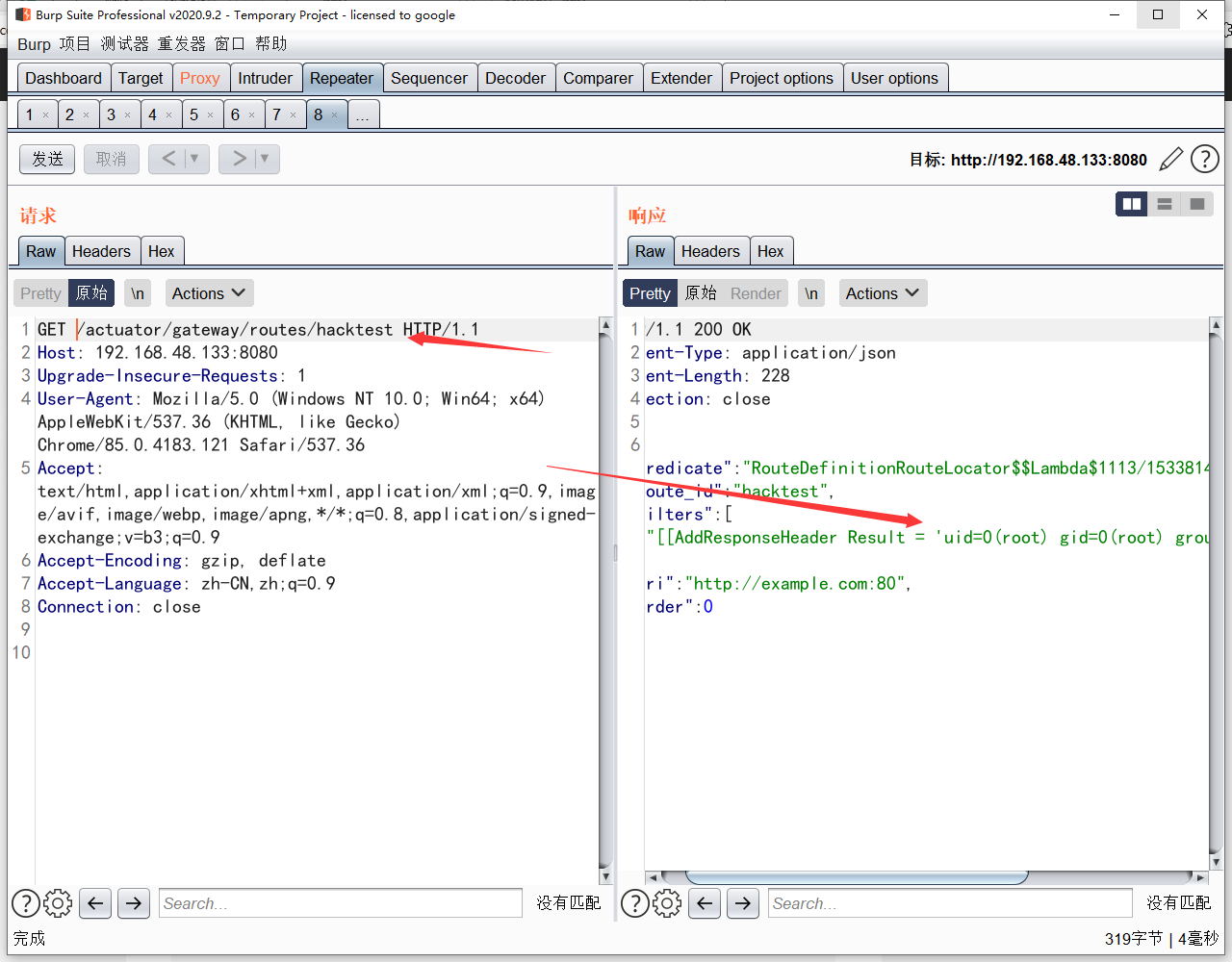
Task: Switch to Comparer tab
Action: (599, 78)
